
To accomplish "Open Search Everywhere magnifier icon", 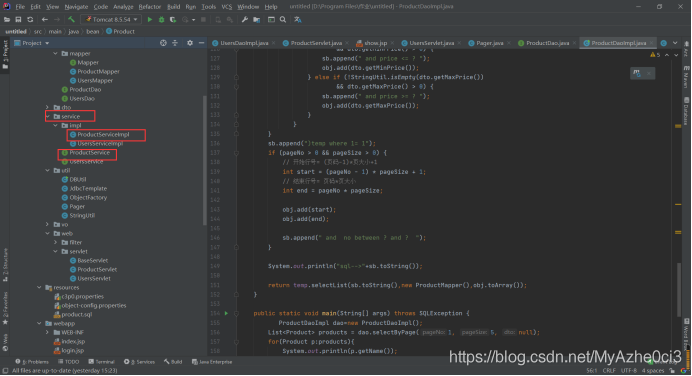I will pyautogui.click(x=283, y=19).
